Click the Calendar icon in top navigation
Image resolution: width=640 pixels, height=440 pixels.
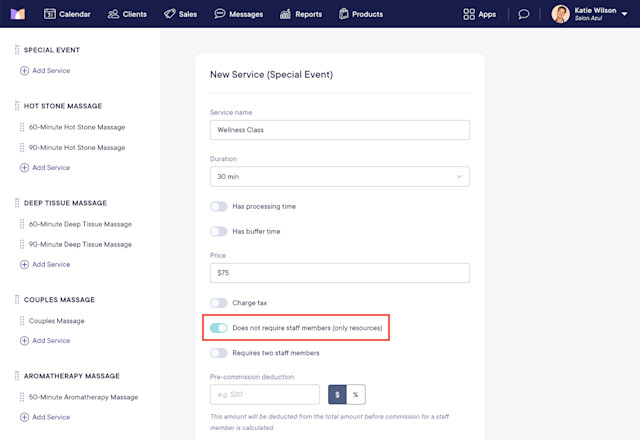point(49,14)
